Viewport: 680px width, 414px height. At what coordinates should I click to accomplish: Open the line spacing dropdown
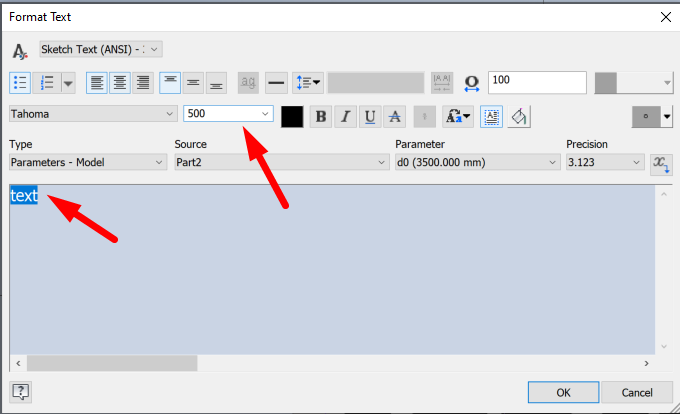tap(308, 82)
